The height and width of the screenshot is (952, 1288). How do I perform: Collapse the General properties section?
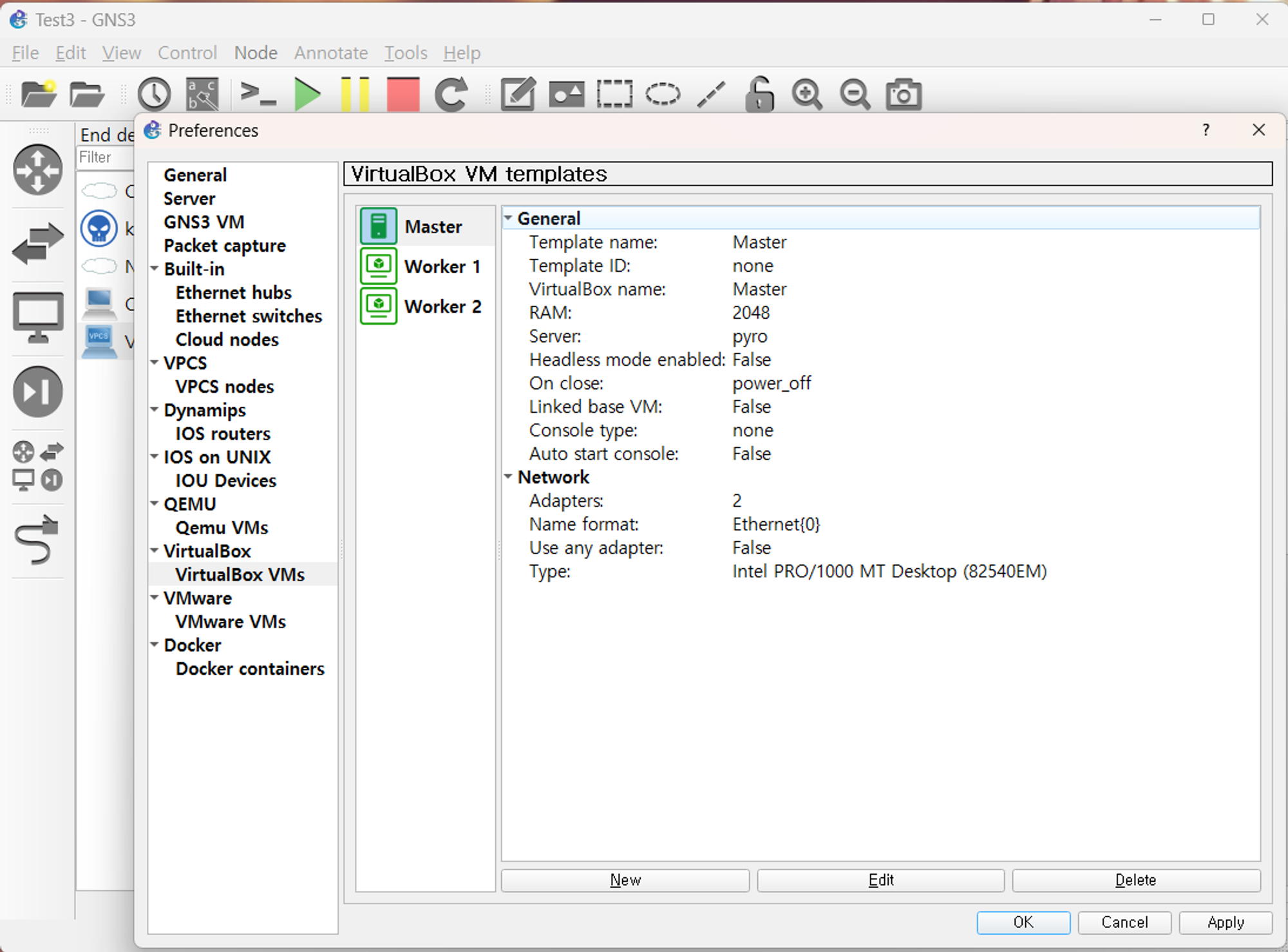click(508, 218)
